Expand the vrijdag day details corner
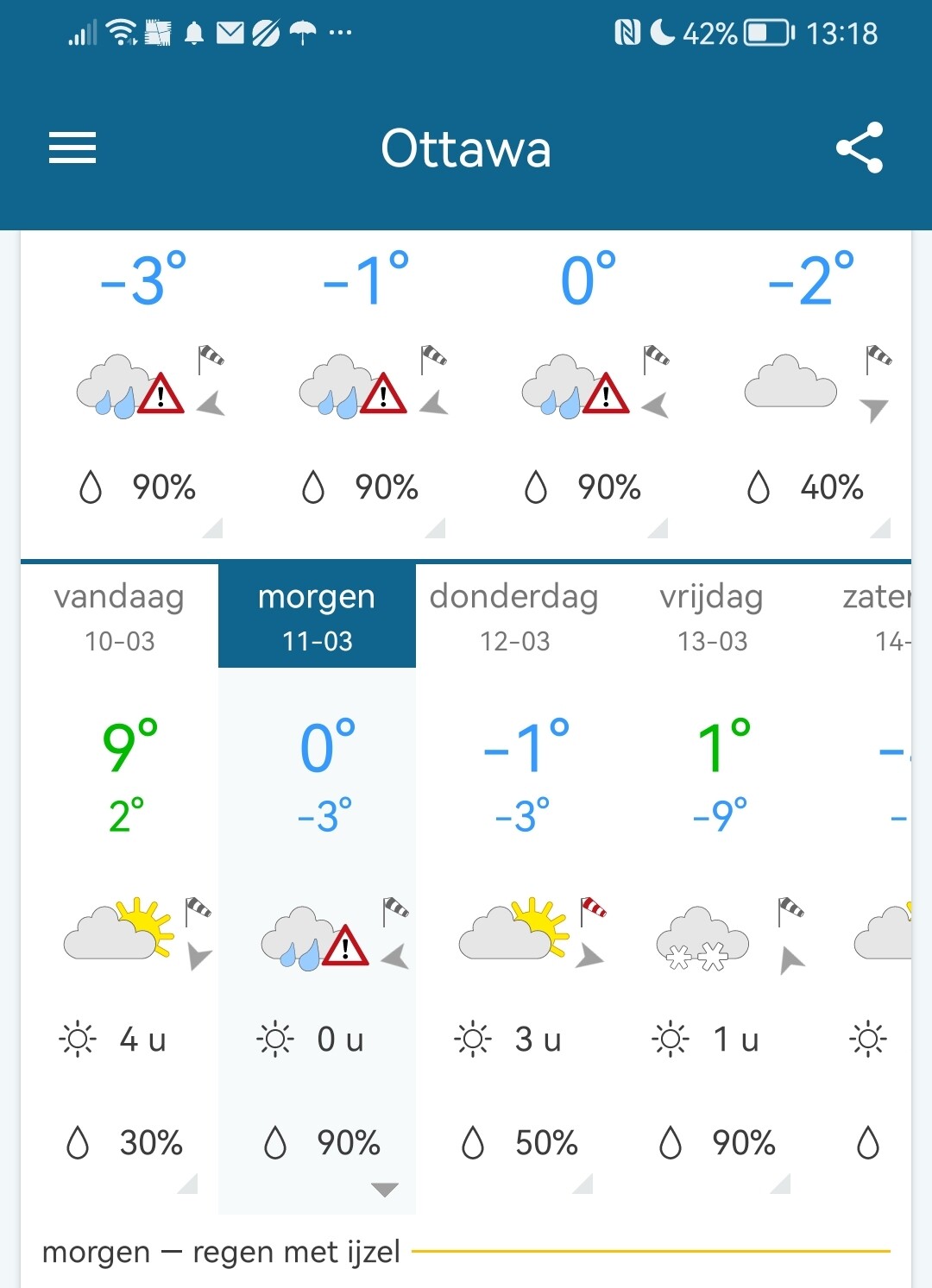This screenshot has height=1288, width=932. pos(781,1184)
